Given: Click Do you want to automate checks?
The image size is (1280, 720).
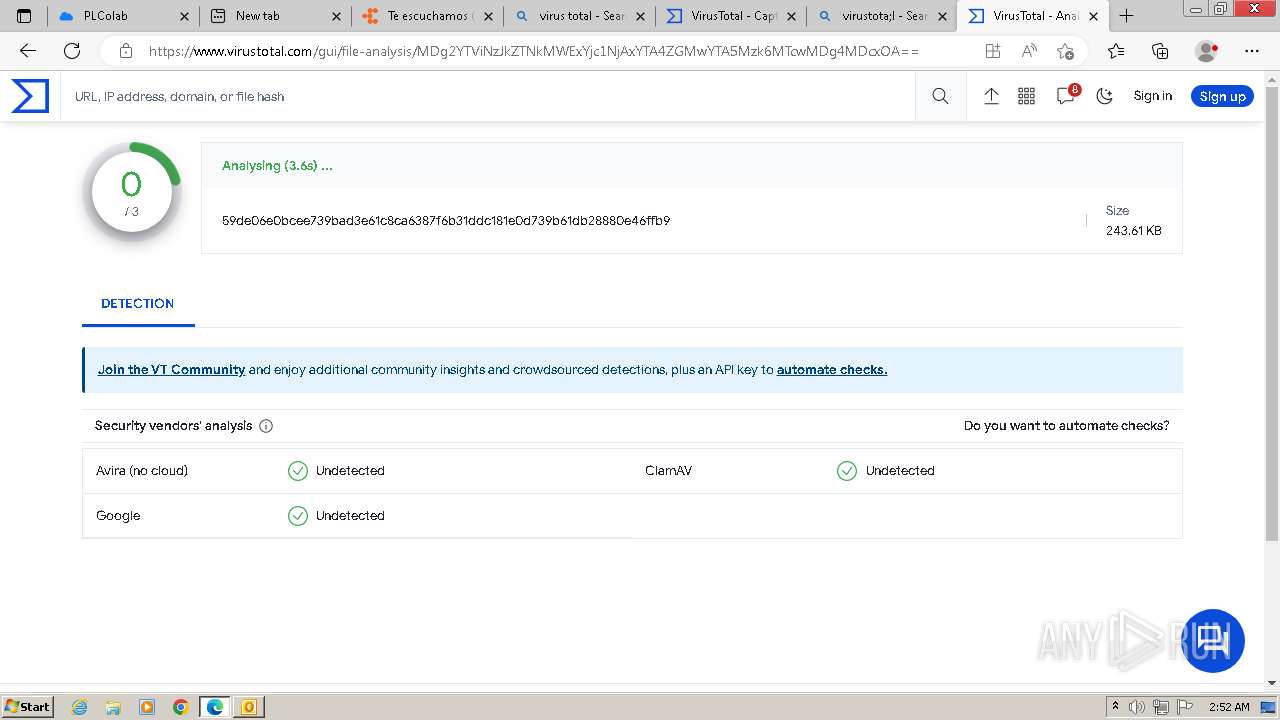Looking at the screenshot, I should coord(1066,425).
